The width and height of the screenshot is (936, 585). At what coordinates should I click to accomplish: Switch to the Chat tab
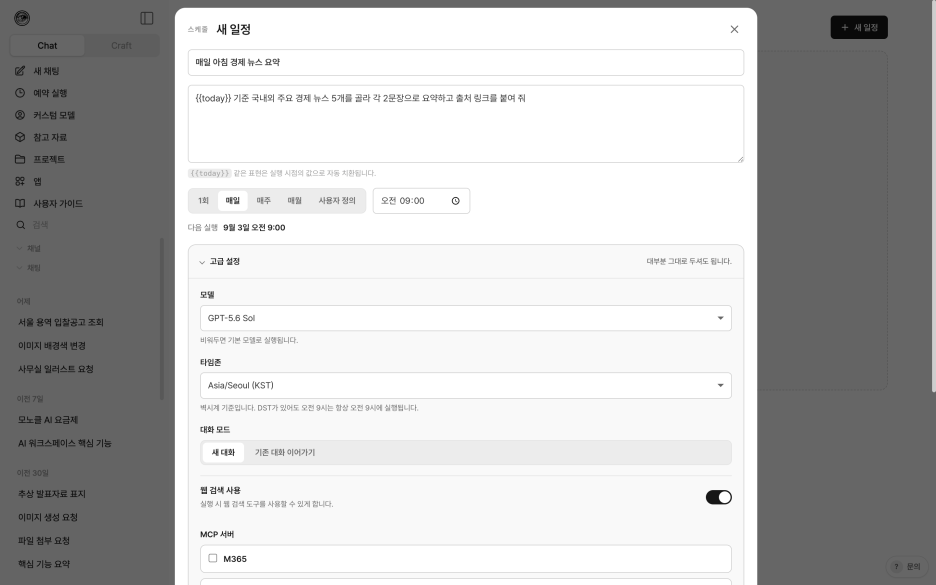pos(47,46)
